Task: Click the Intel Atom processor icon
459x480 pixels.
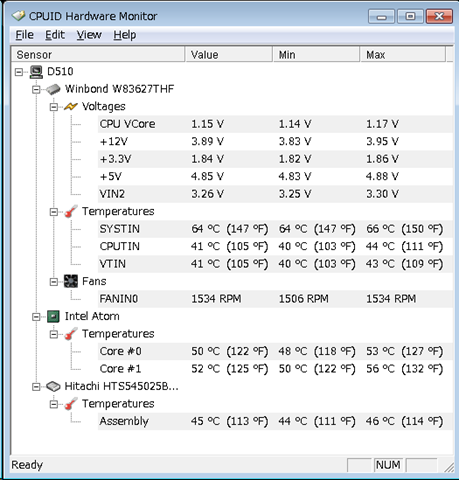Action: click(x=53, y=316)
